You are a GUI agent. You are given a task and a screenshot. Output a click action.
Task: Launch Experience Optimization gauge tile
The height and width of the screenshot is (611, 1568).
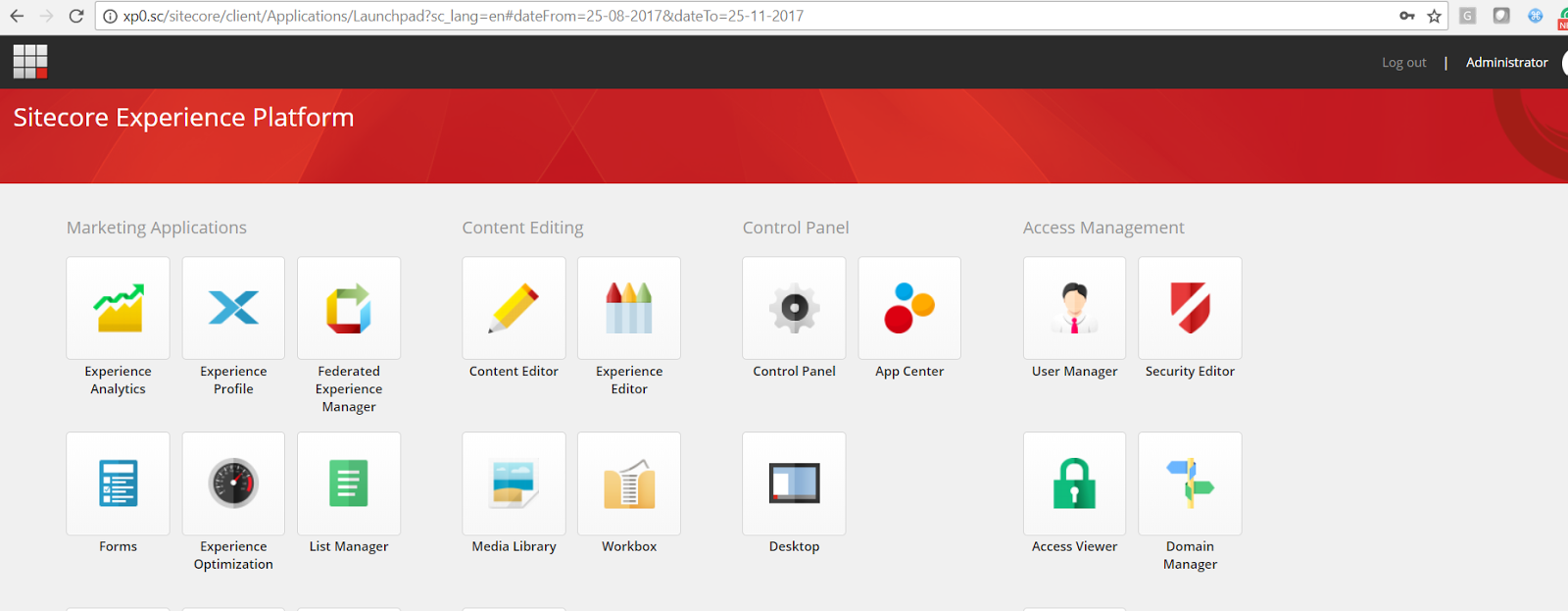(x=233, y=484)
